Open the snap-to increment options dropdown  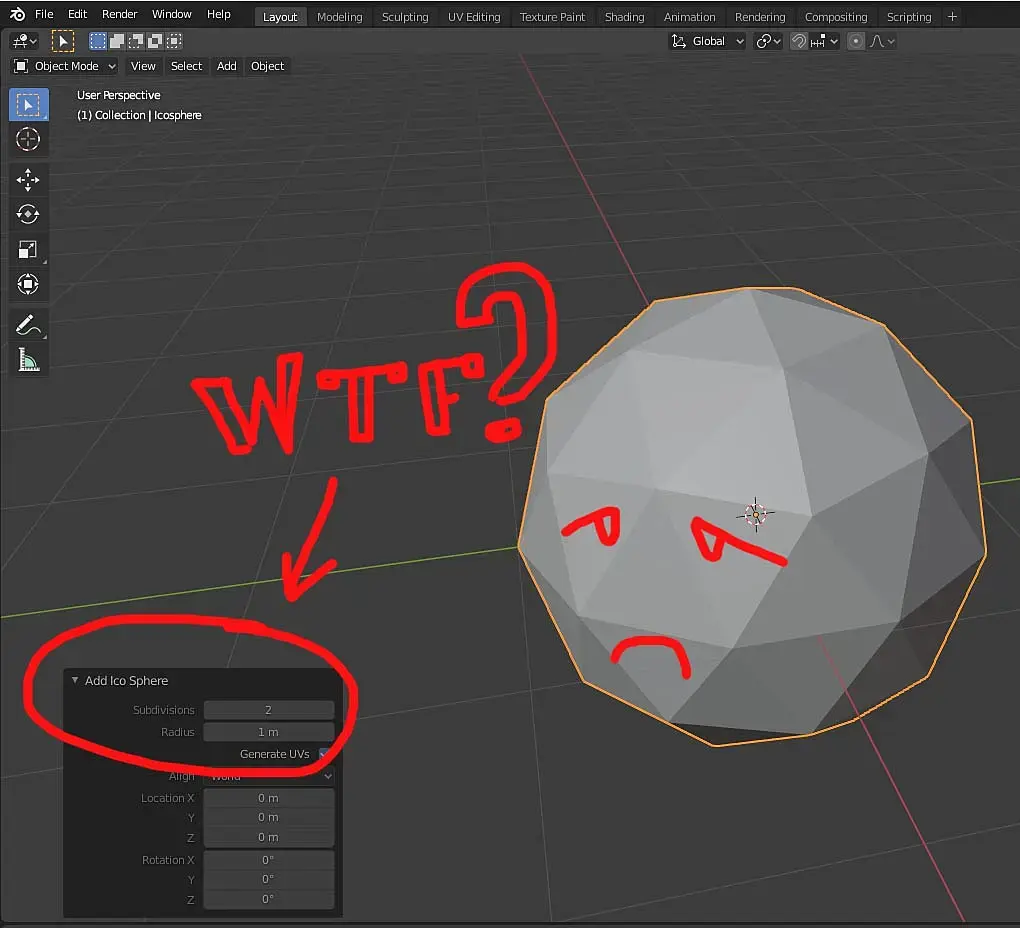(x=824, y=41)
